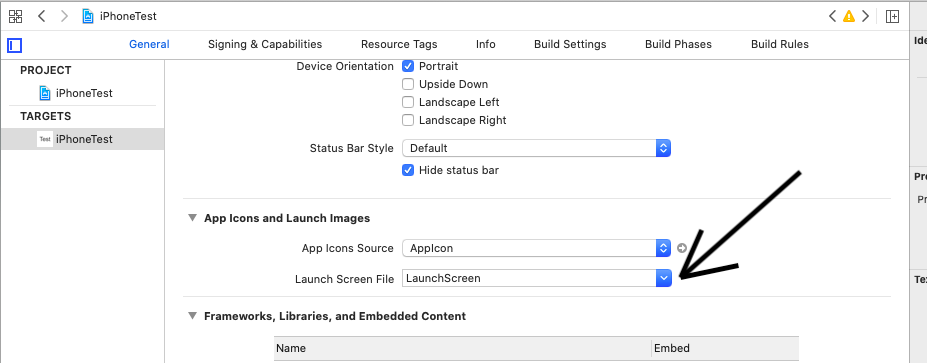Toggle the project and targets list sidebar
Image resolution: width=927 pixels, height=363 pixels.
[x=14, y=45]
